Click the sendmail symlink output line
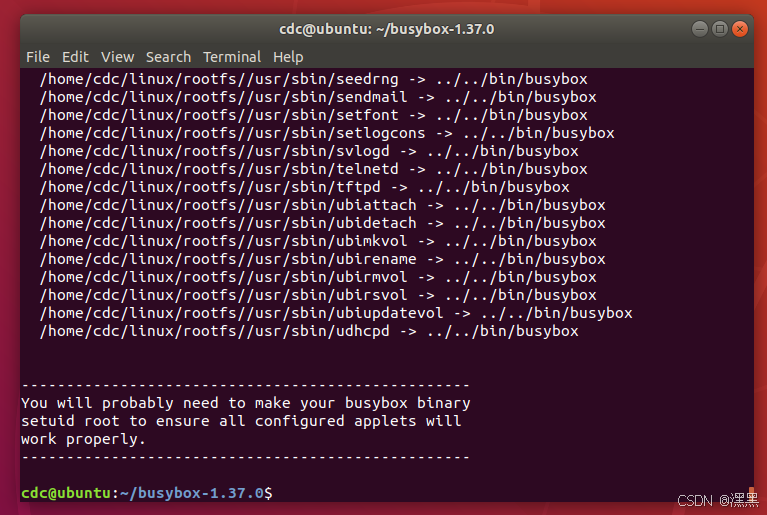This screenshot has height=515, width=767. click(318, 97)
